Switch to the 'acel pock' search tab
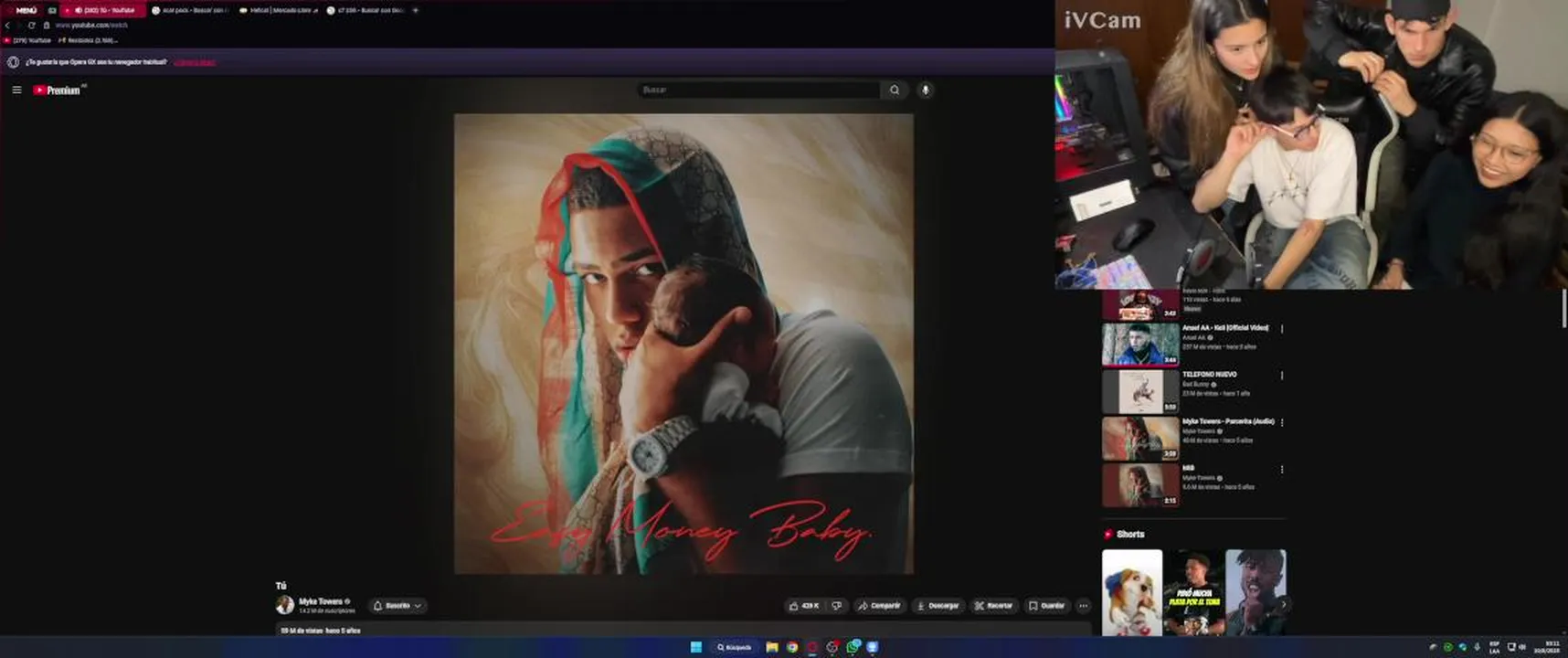 190,10
